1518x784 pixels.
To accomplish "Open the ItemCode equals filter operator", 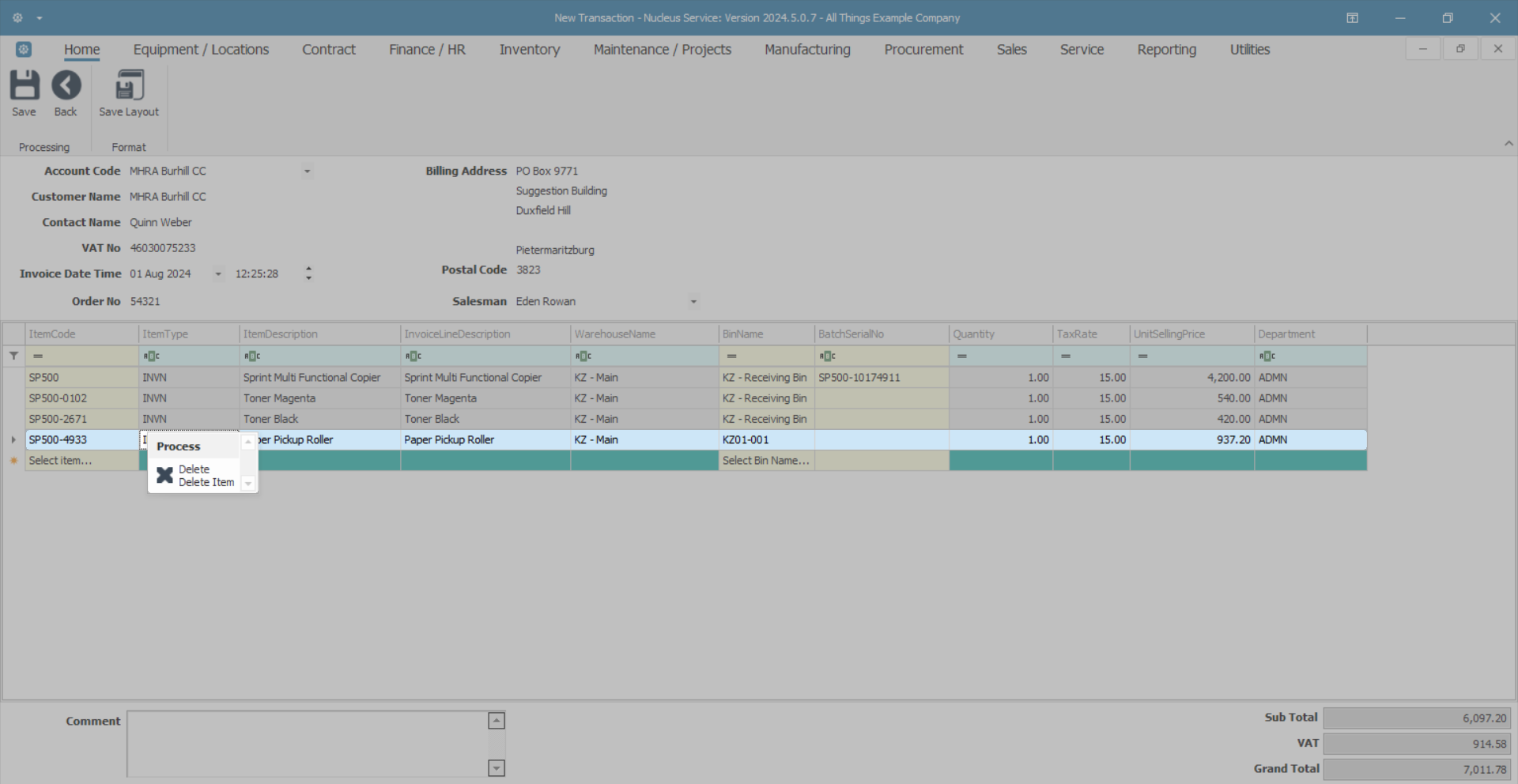I will [38, 356].
